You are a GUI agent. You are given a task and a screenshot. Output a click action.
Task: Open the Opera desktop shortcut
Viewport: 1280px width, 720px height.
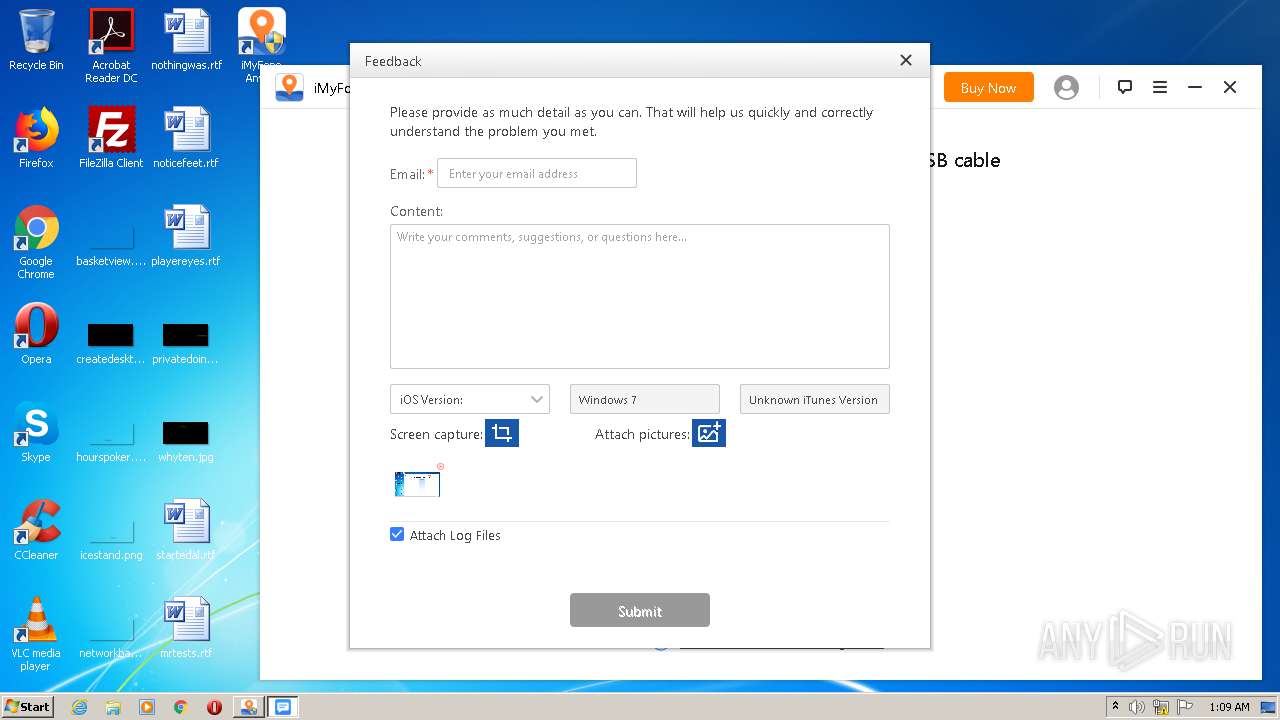pyautogui.click(x=36, y=334)
